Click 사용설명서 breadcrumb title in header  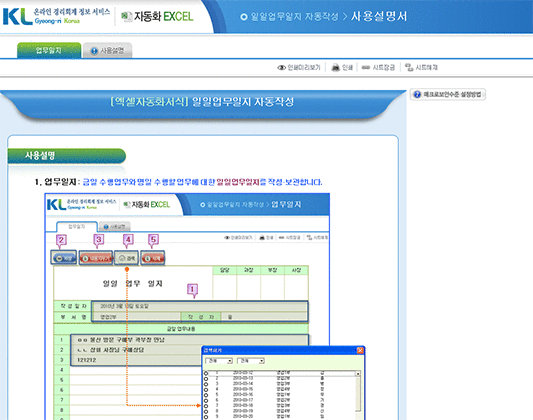coord(379,16)
